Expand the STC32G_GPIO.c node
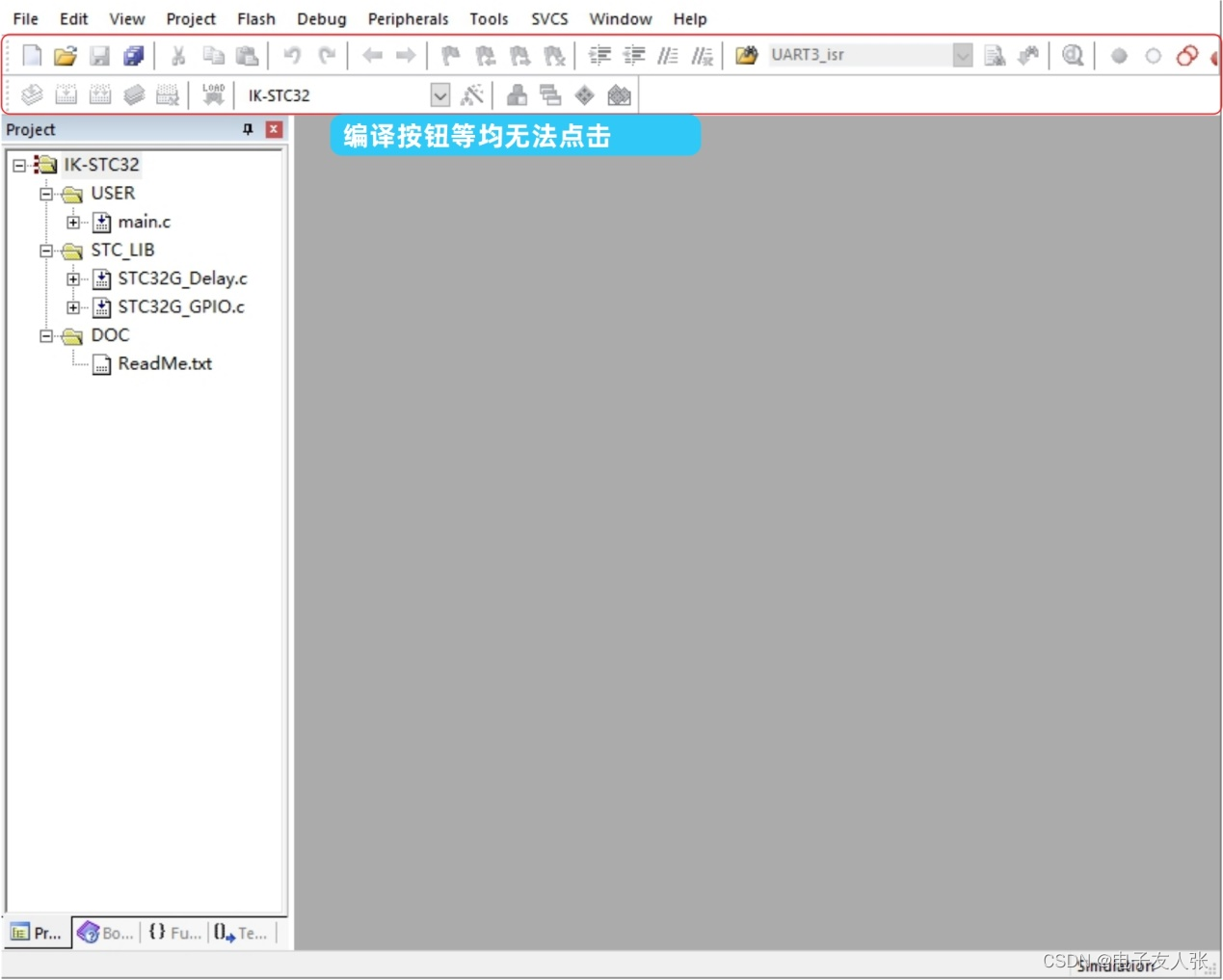This screenshot has width=1223, height=980. coord(72,307)
